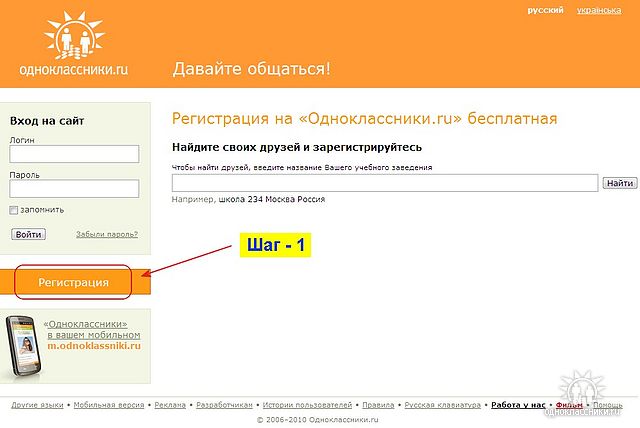Viewport: 640px width, 428px height.
Task: Open Другие языки footer link
Action: (37, 405)
